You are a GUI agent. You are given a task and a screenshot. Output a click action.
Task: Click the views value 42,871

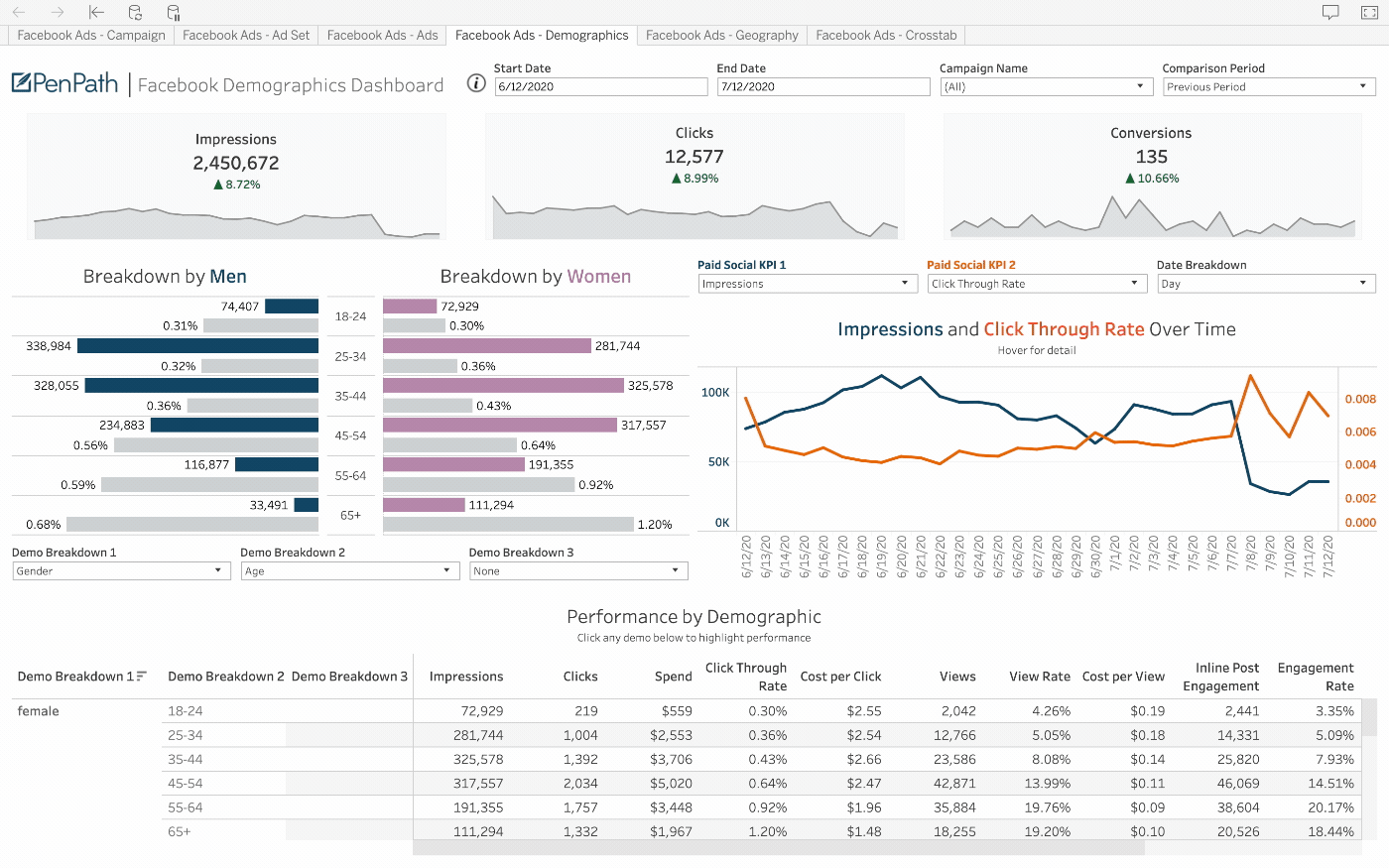pos(954,784)
